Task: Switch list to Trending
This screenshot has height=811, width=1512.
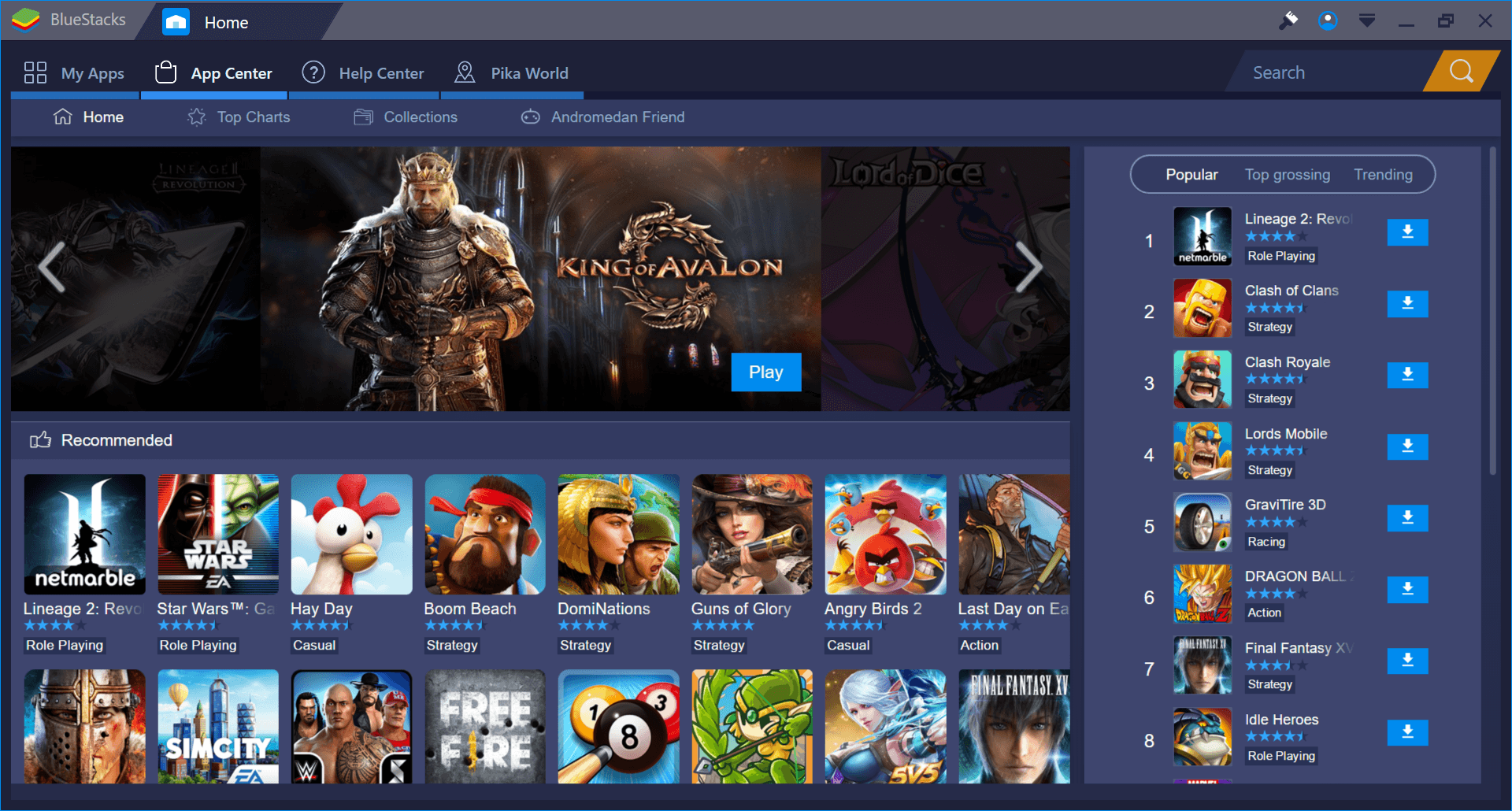Action: click(x=1383, y=175)
